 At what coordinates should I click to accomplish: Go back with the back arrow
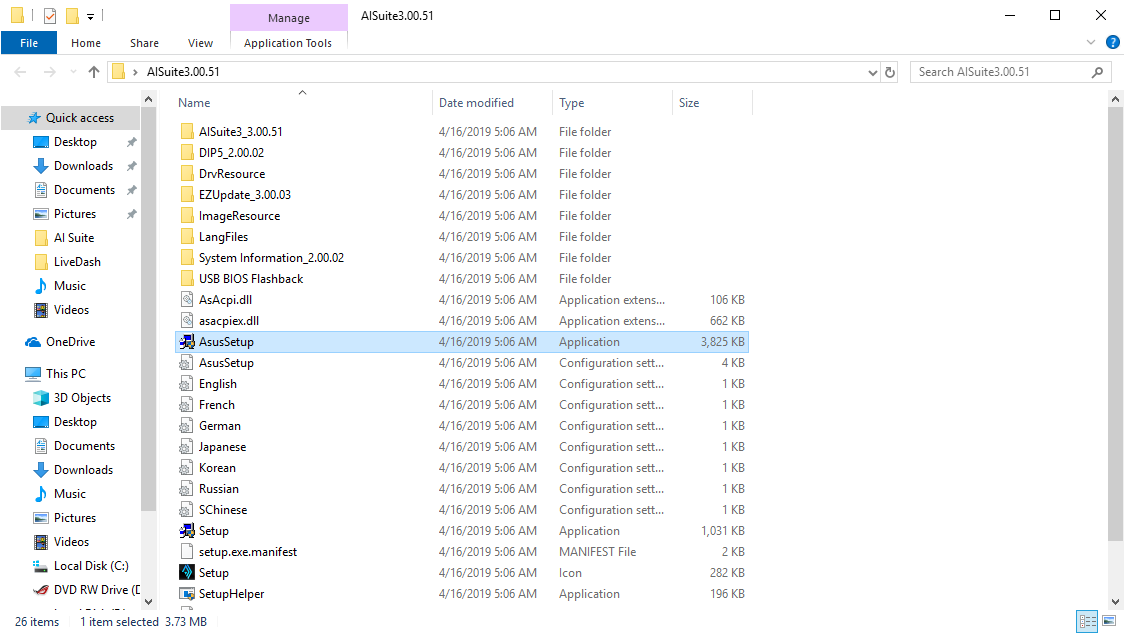tap(20, 72)
